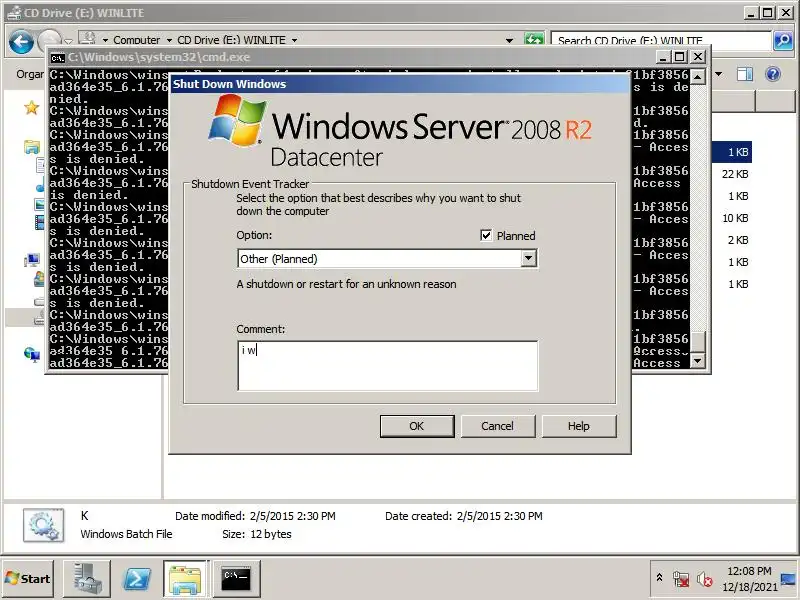Open the Computer icon in navigation pane

point(32,260)
